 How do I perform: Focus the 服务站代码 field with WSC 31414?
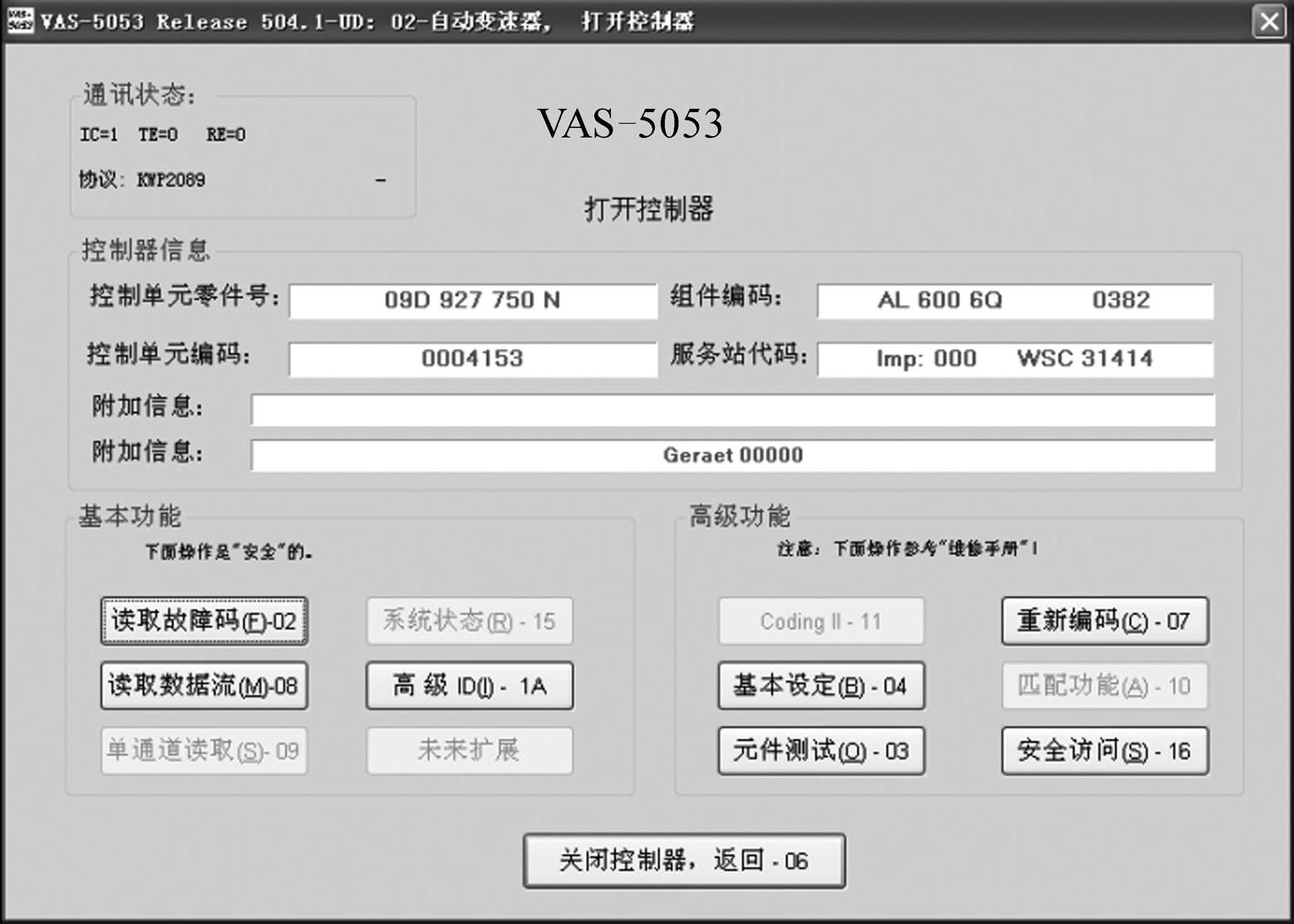point(1014,359)
